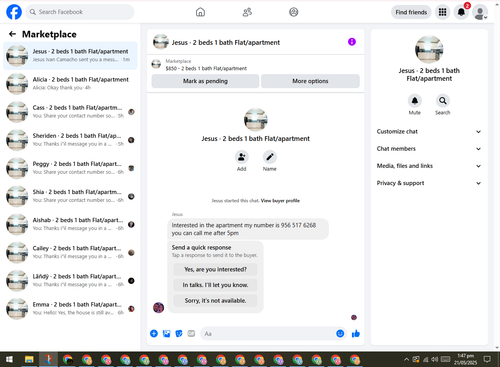Show hidden tray icons chevron
The image size is (500, 367).
tap(406, 359)
